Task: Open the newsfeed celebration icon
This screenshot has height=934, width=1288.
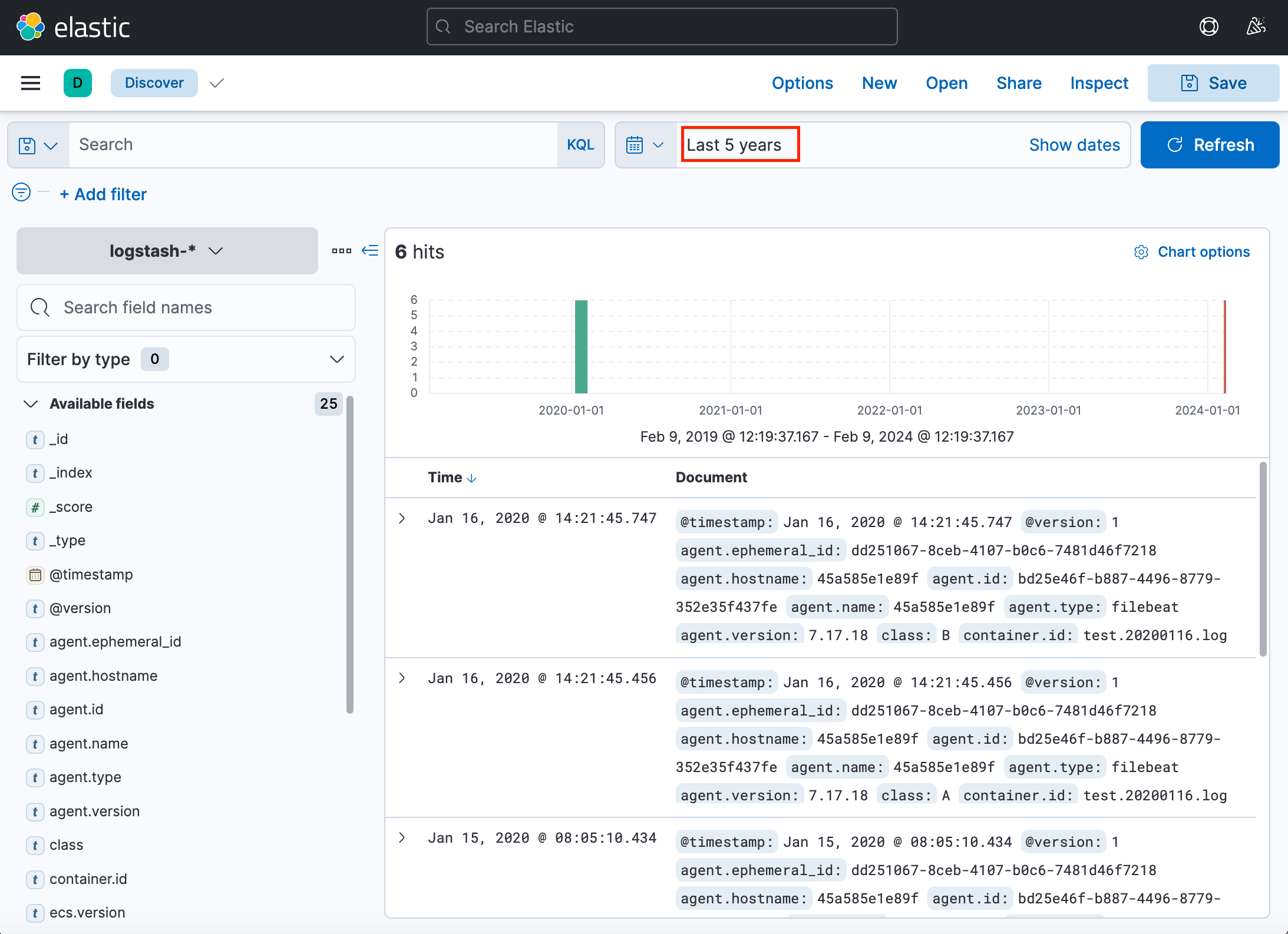Action: tap(1256, 27)
